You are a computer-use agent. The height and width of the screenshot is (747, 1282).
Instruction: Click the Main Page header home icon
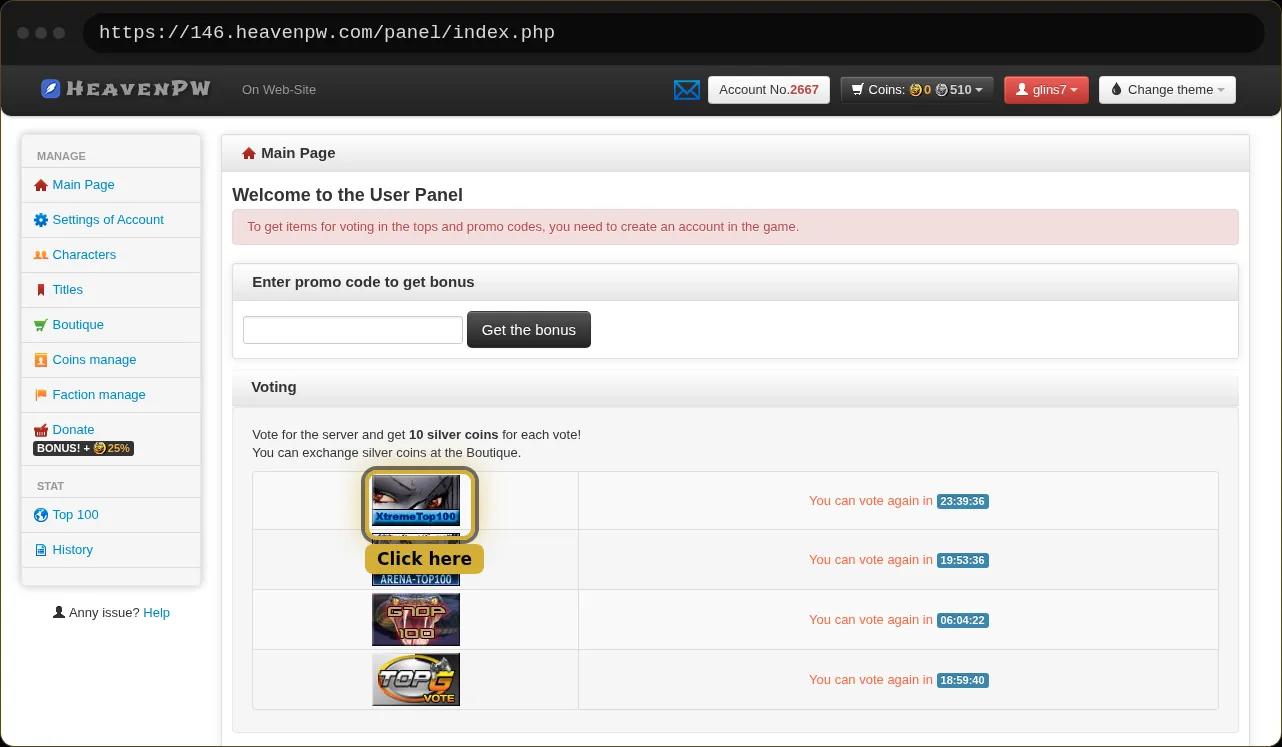[x=249, y=153]
